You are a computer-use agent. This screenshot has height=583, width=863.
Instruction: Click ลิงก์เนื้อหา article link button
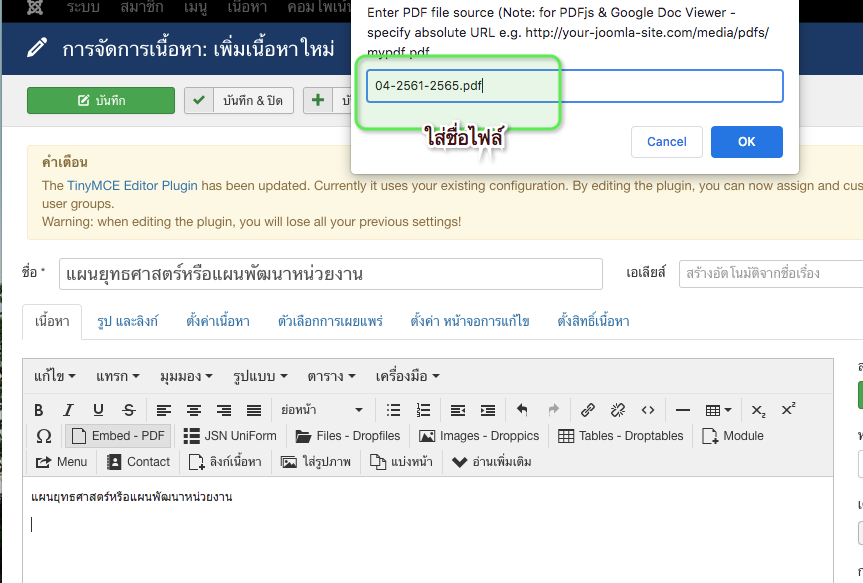(x=225, y=462)
